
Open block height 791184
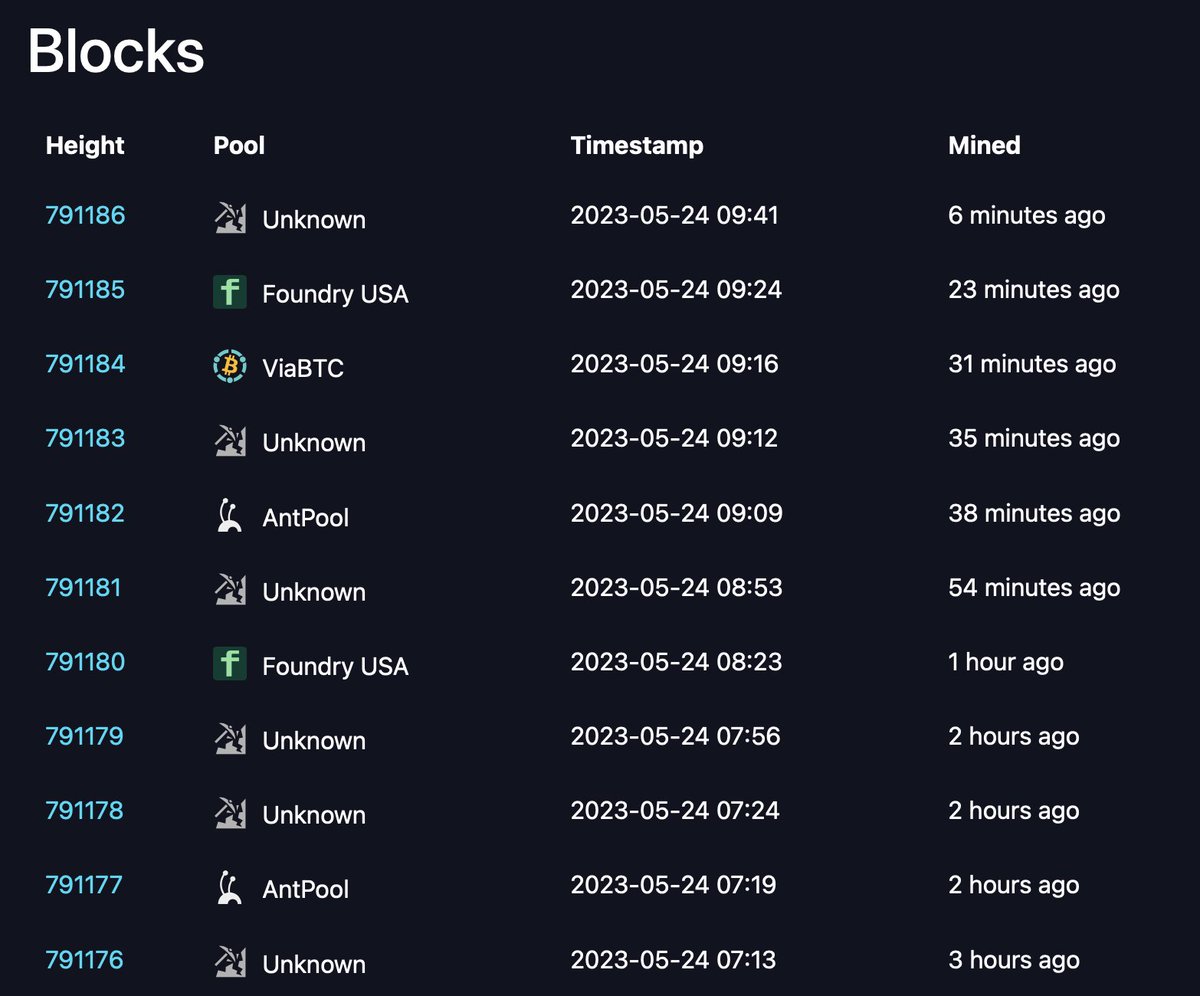click(85, 364)
